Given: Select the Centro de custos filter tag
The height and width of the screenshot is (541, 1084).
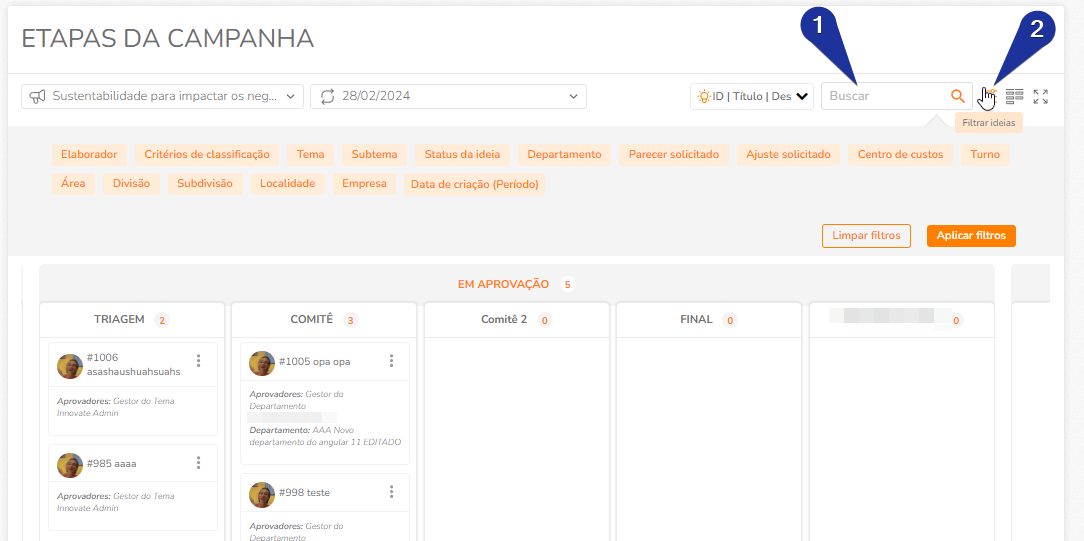Looking at the screenshot, I should (x=900, y=154).
